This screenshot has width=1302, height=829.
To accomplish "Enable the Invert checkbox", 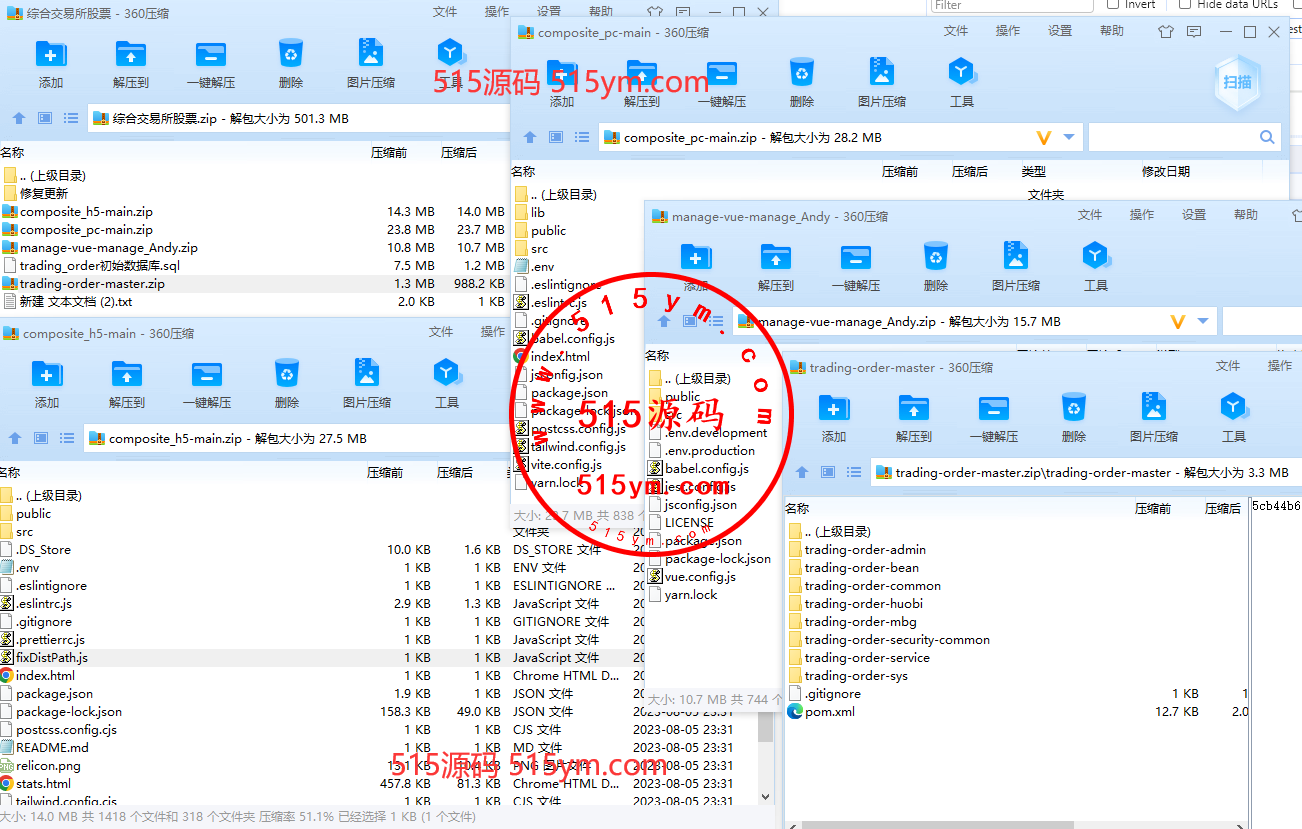I will [x=1113, y=5].
